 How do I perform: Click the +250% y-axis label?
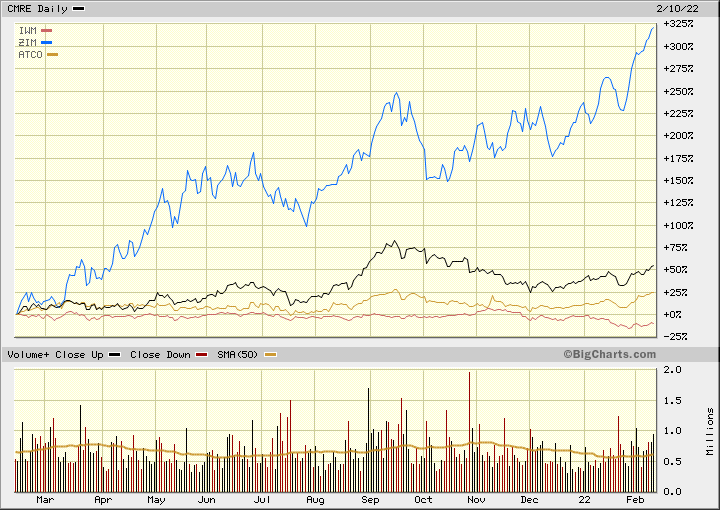coord(678,91)
